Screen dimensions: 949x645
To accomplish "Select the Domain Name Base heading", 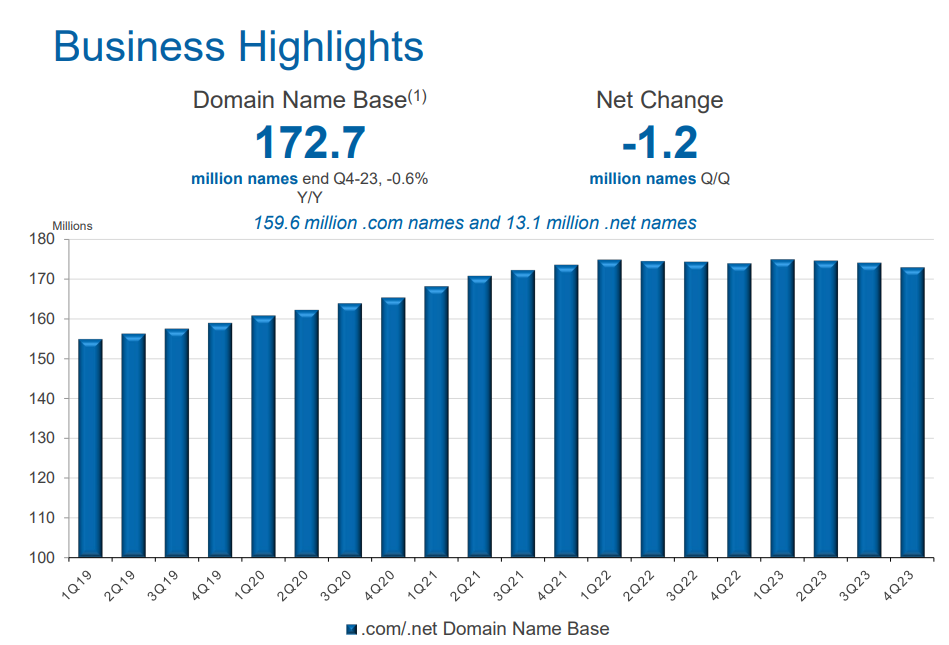I will 309,99.
